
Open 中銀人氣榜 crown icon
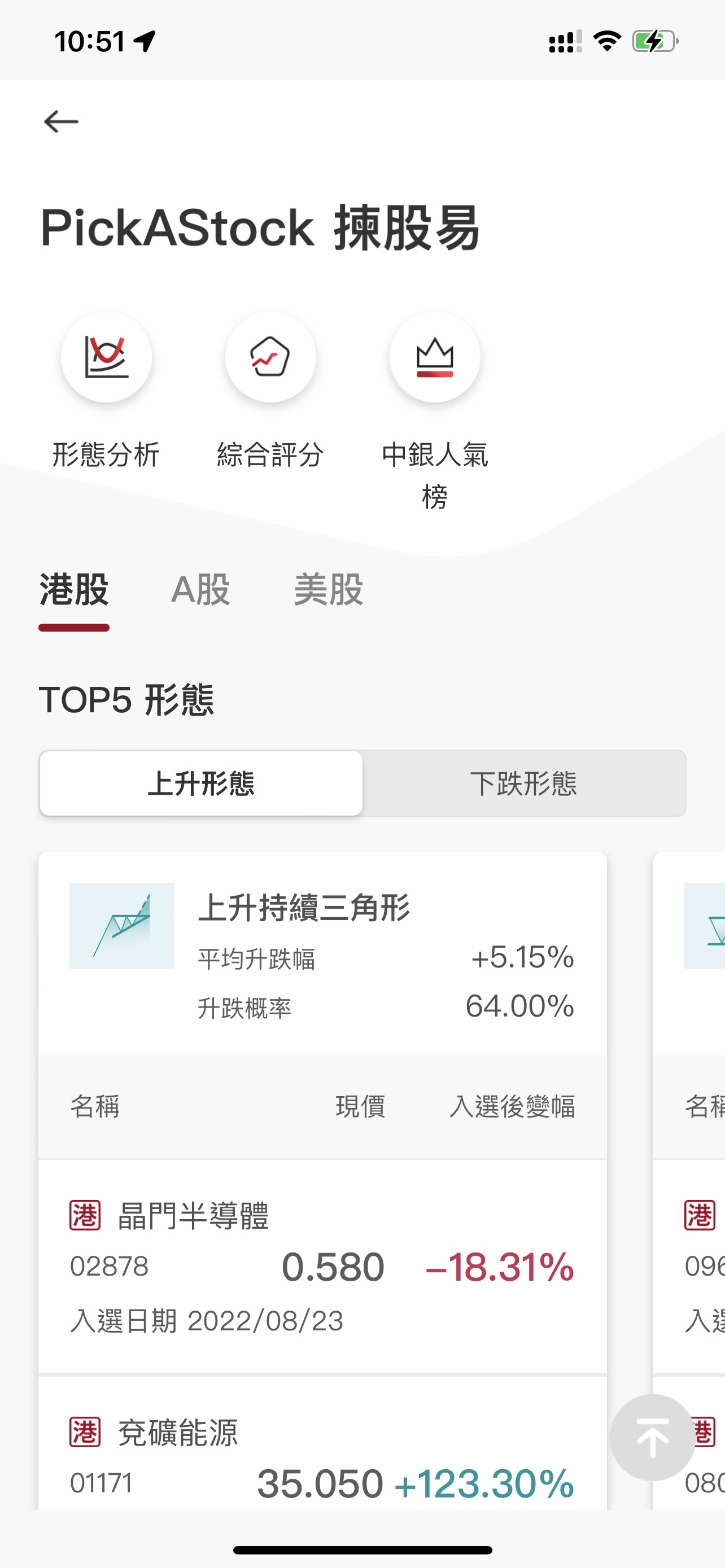435,357
